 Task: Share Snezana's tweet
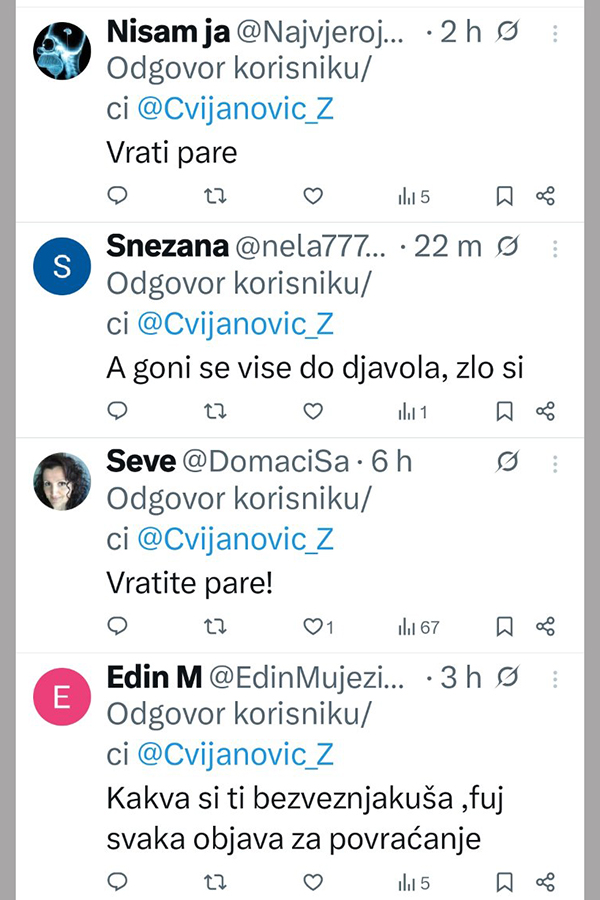coord(545,411)
